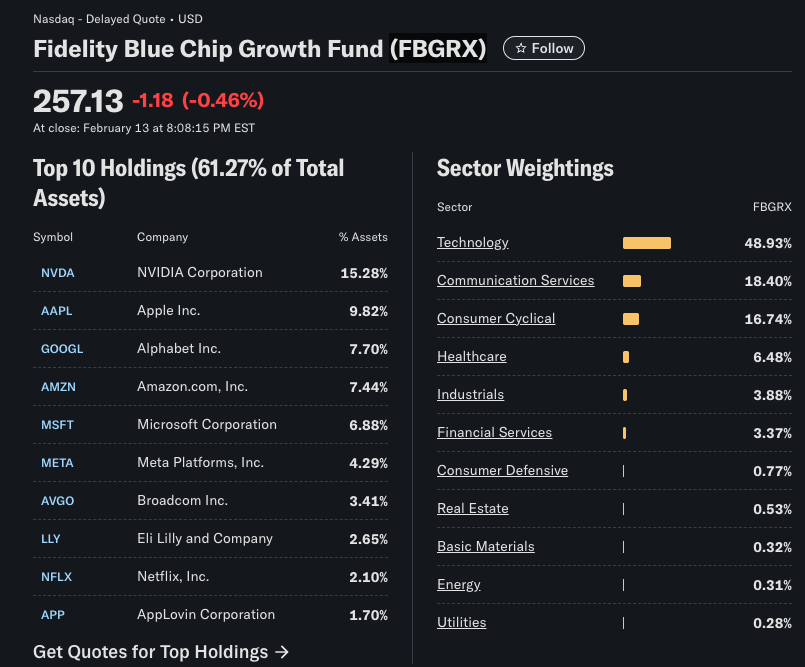Click the Technology weighting bar
The width and height of the screenshot is (805, 667).
646,243
